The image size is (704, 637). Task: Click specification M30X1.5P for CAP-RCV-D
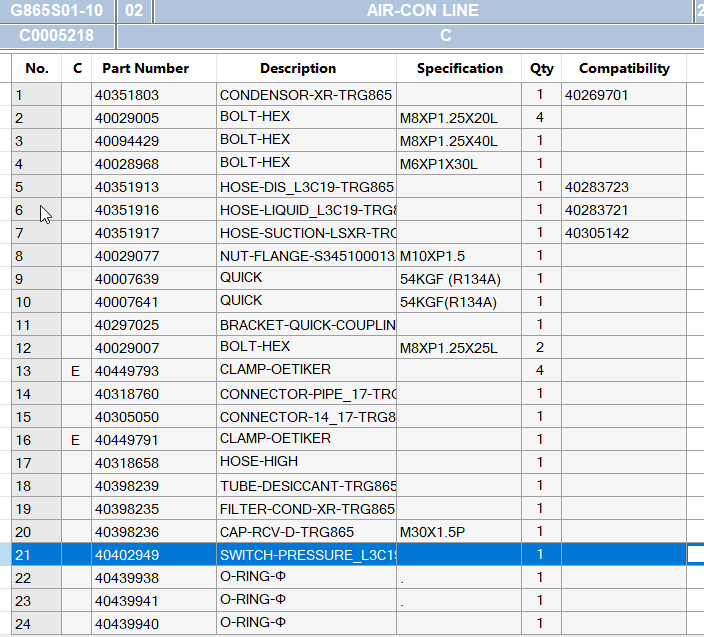[x=434, y=532]
